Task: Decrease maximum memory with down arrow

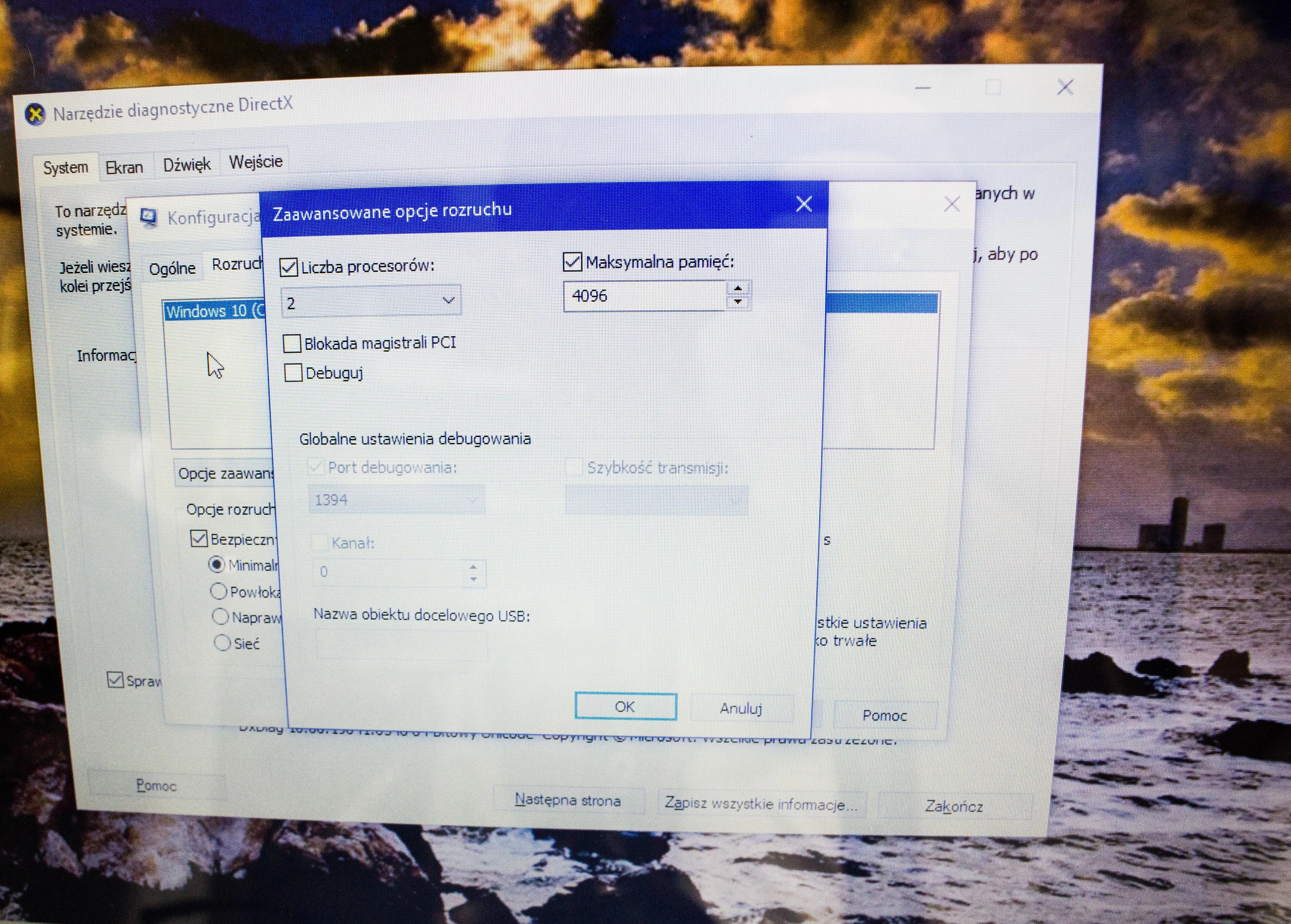Action: click(x=738, y=301)
